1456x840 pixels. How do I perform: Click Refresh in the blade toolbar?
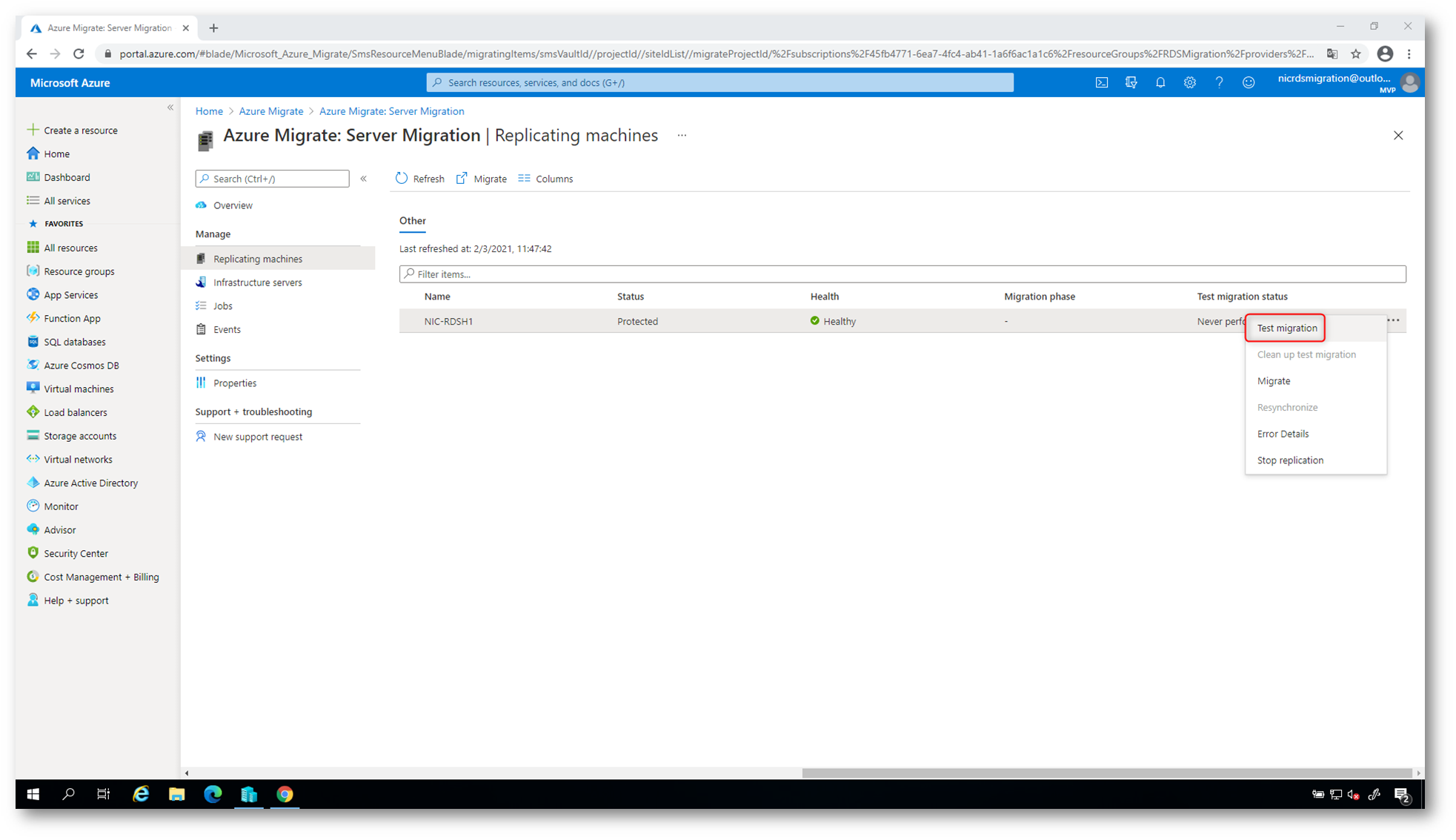(420, 179)
